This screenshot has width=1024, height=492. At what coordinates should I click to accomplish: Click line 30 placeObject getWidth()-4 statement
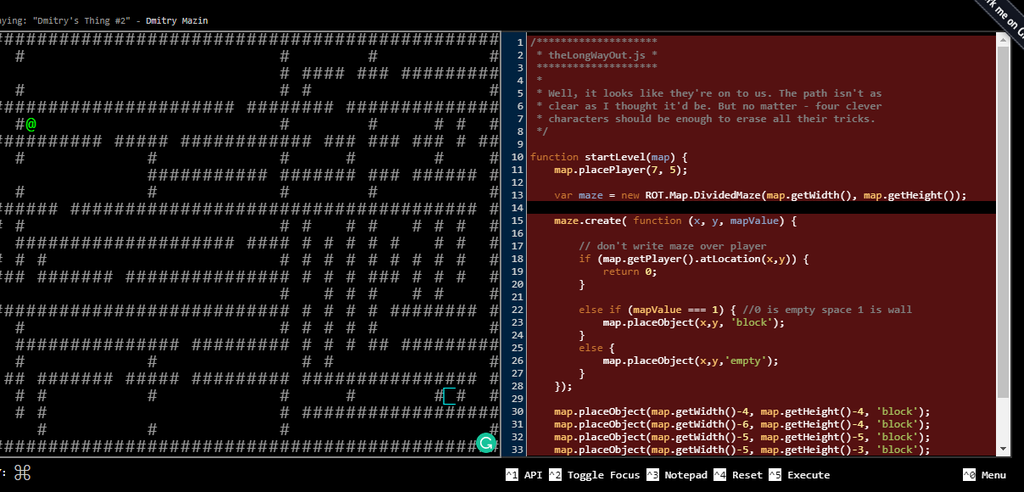[742, 412]
